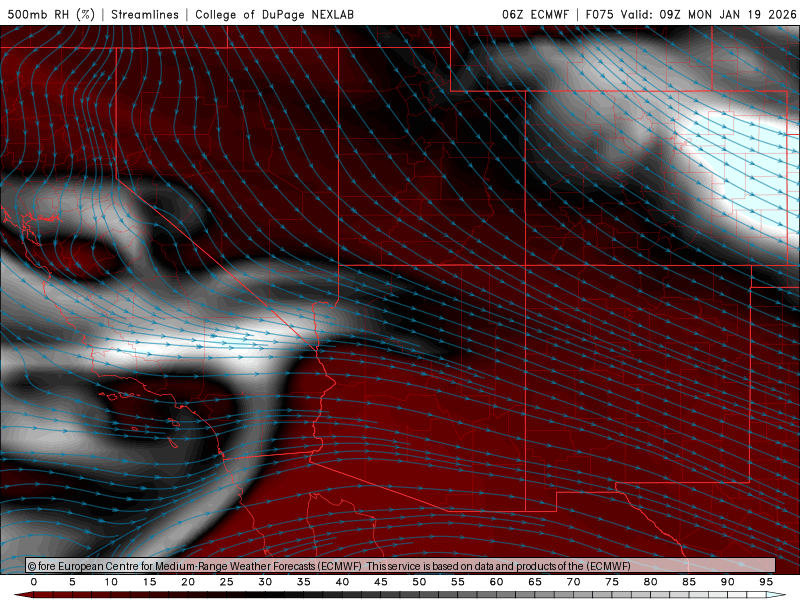Click the '06Z ECMWF' model run label
The height and width of the screenshot is (600, 800).
[x=535, y=14]
